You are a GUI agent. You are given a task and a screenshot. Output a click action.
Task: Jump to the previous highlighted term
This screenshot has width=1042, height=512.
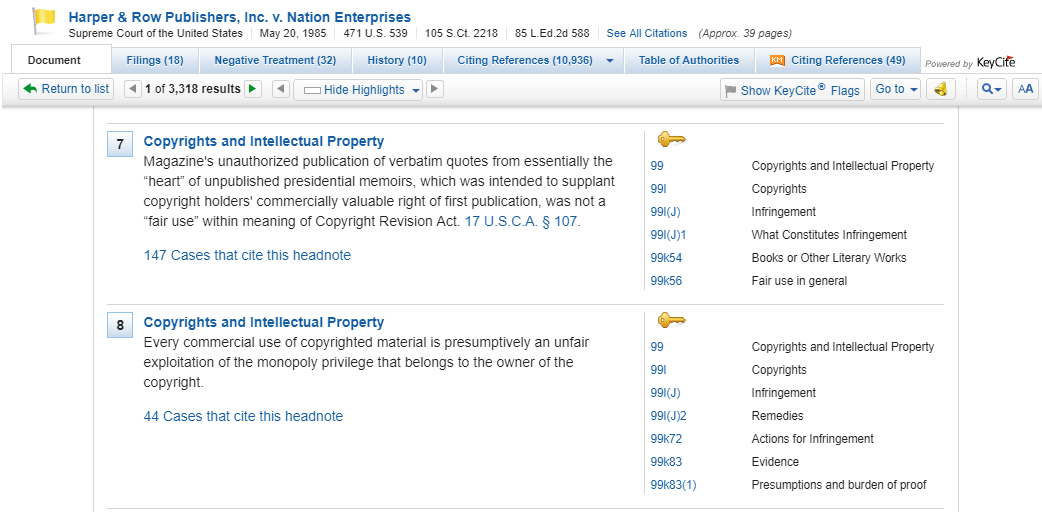282,89
